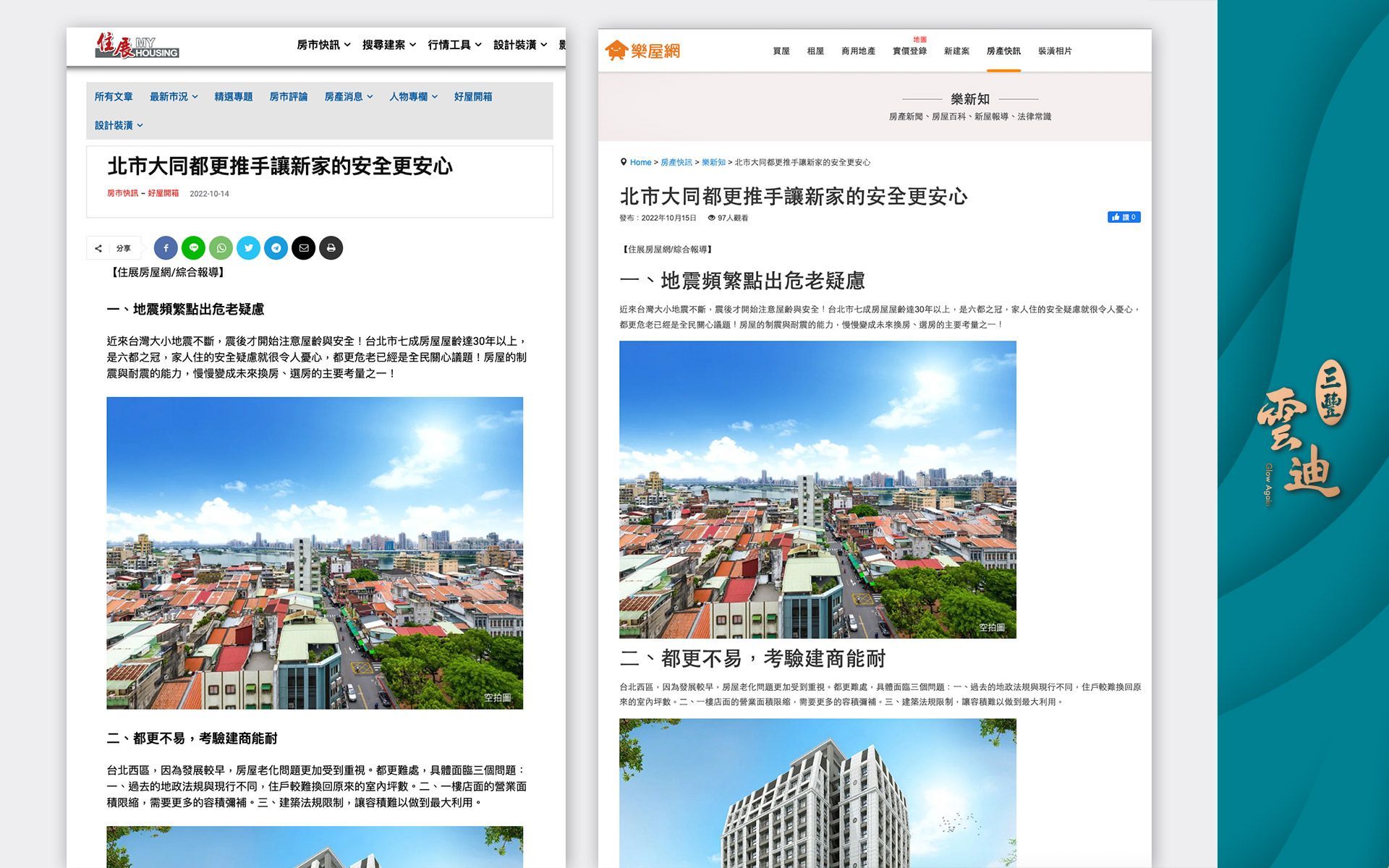Click the Home breadcrumb link
Image resolution: width=1389 pixels, height=868 pixels.
click(x=640, y=162)
